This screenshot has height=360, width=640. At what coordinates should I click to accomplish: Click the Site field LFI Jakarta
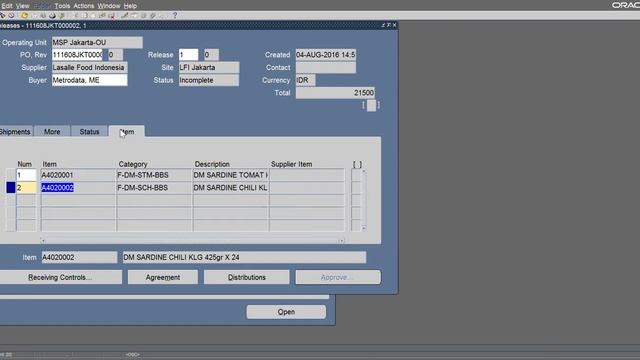pos(209,67)
